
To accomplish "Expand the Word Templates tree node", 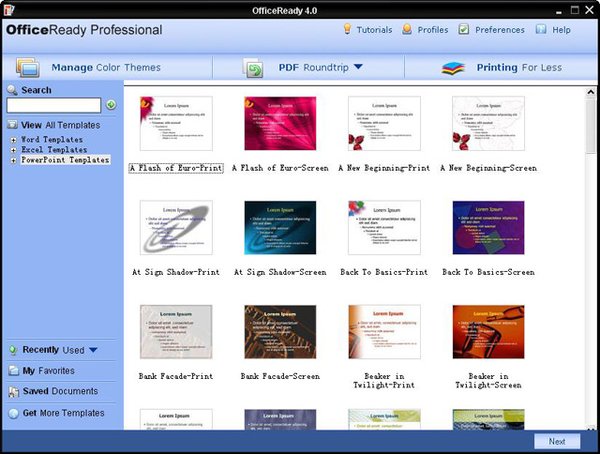I will (13, 140).
